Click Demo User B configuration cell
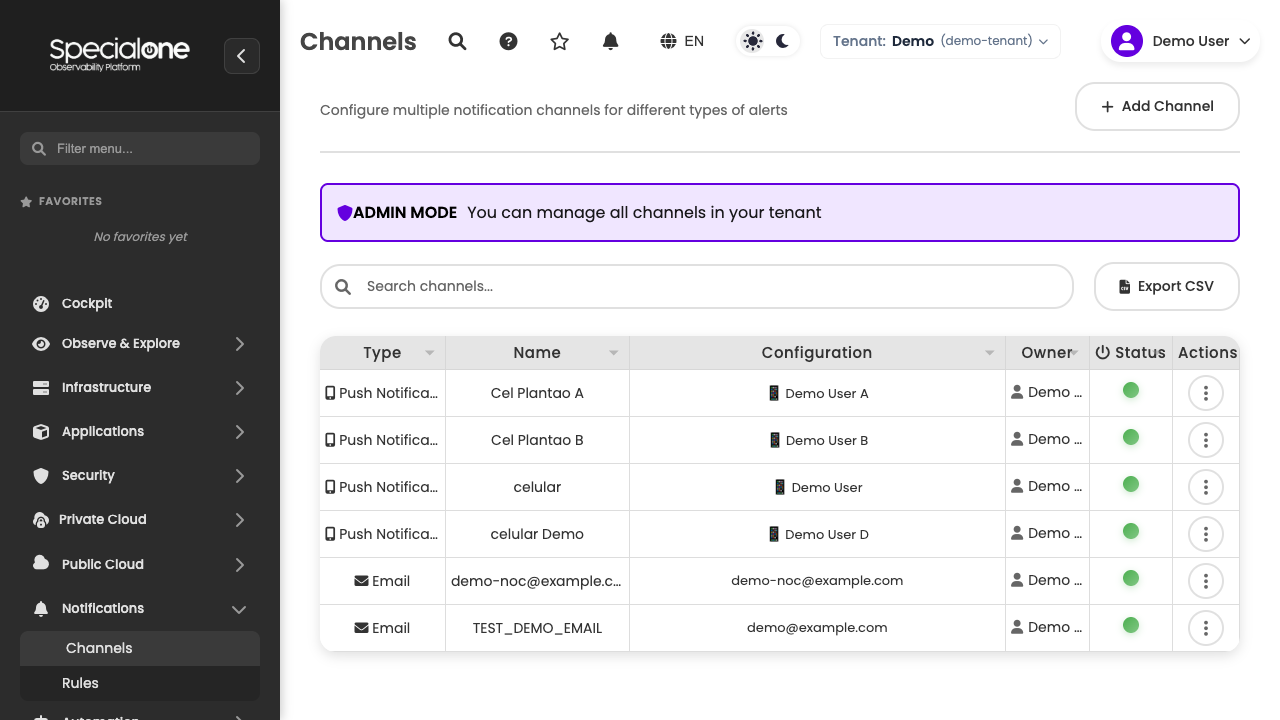Image resolution: width=1280 pixels, height=720 pixels. [817, 440]
